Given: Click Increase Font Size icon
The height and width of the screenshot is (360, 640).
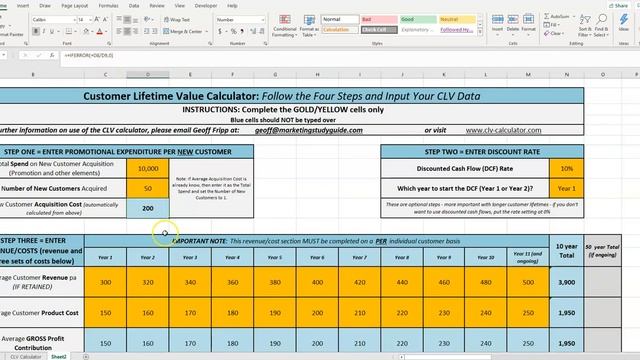Looking at the screenshot, I should point(97,20).
